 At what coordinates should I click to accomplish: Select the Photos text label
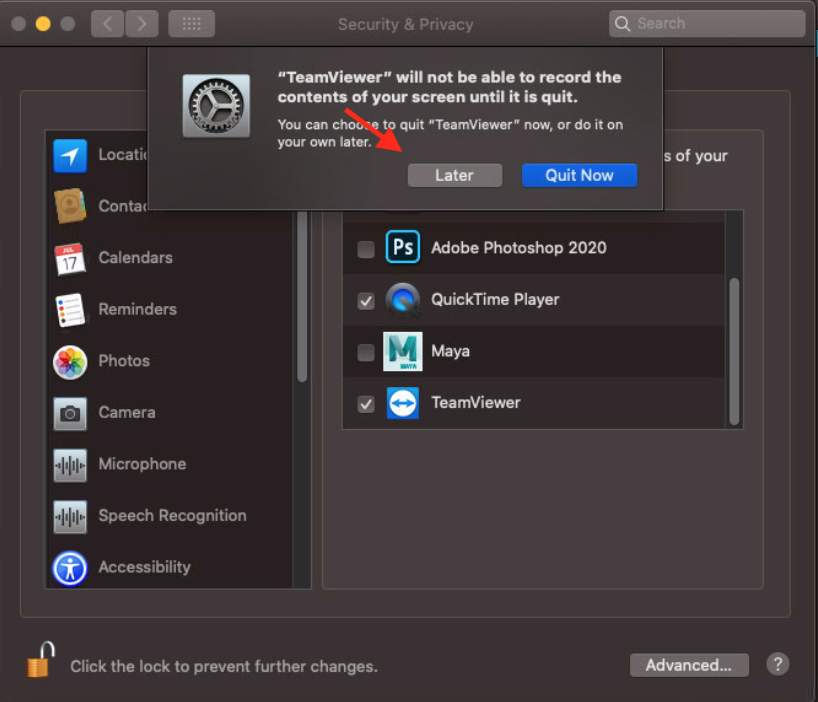coord(124,361)
